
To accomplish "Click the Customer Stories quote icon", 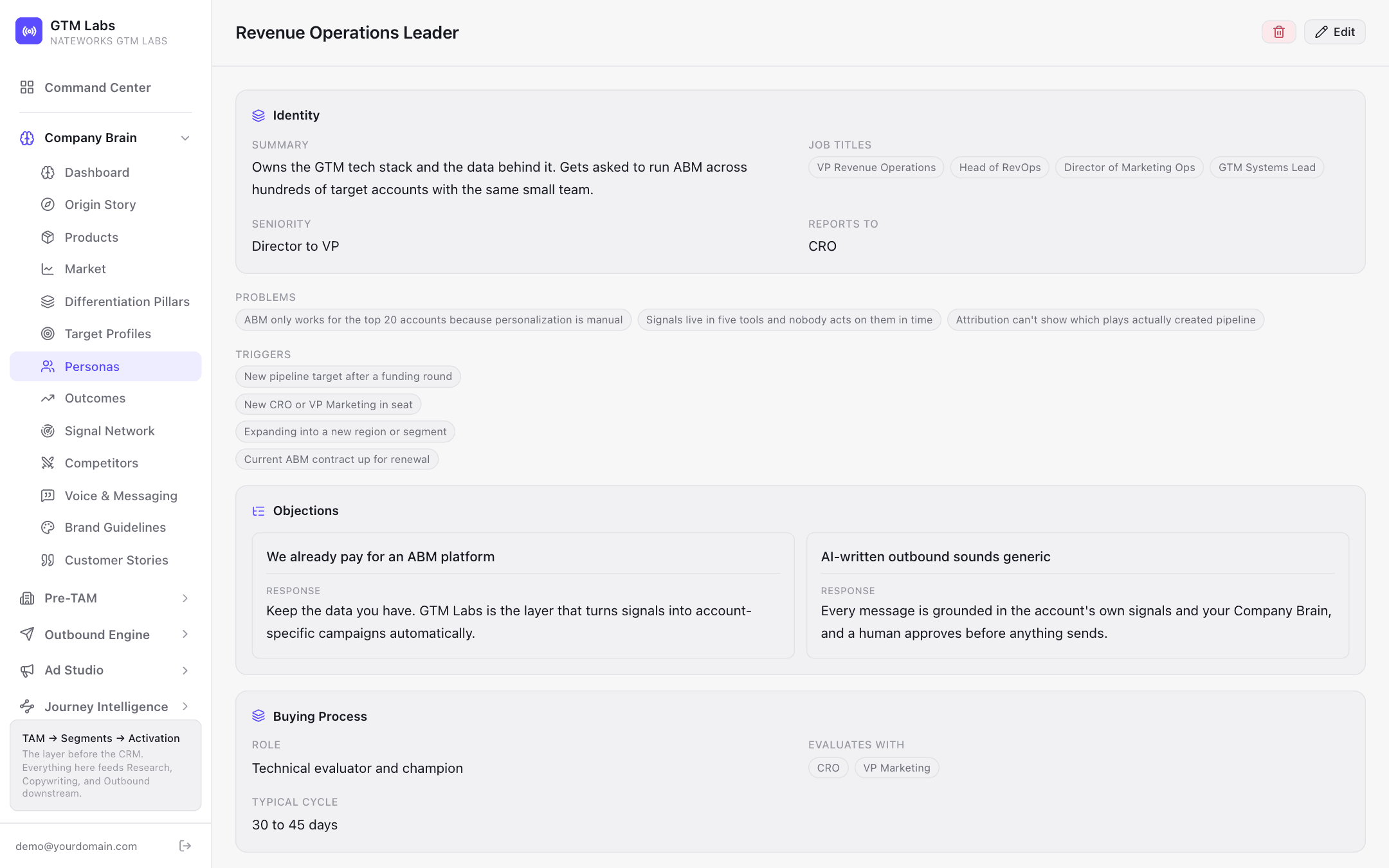I will coord(48,560).
